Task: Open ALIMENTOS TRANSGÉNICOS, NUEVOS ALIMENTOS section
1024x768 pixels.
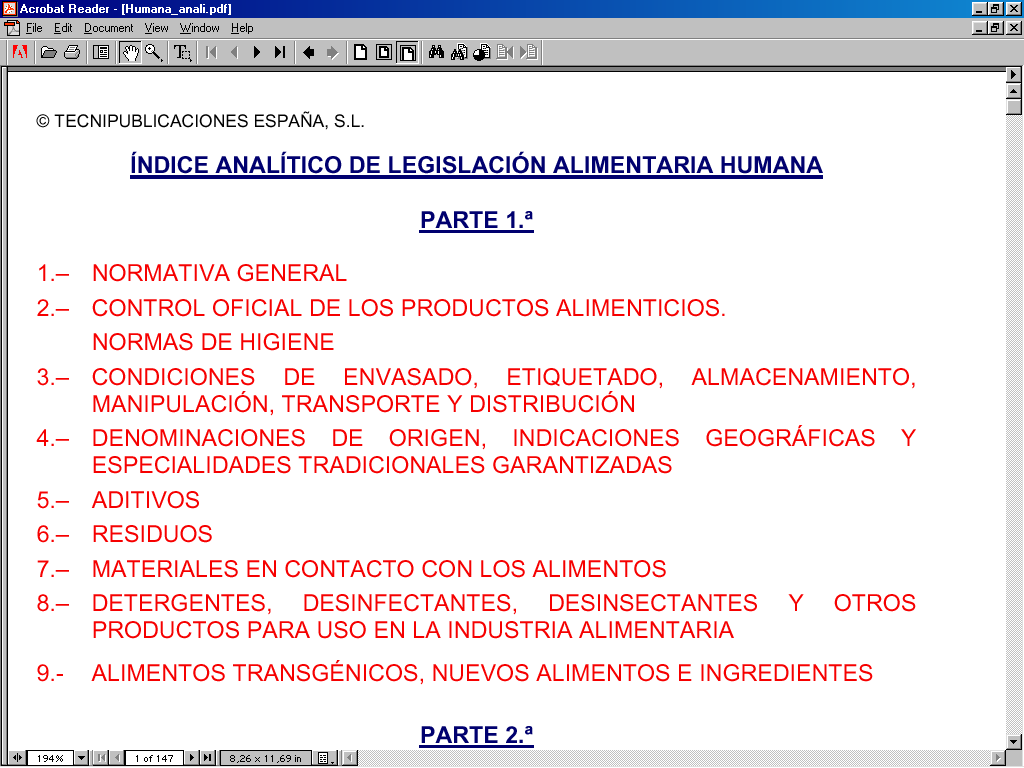Action: (x=482, y=673)
